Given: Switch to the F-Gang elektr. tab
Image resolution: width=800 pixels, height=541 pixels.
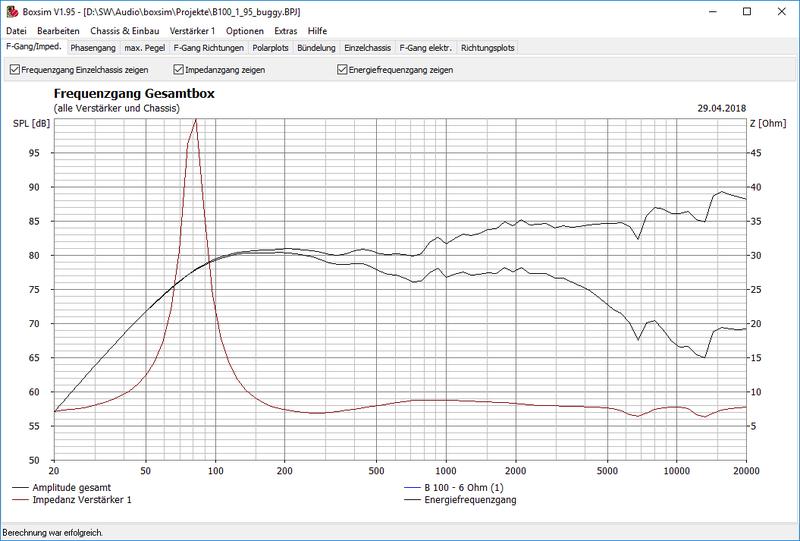Looking at the screenshot, I should point(426,48).
